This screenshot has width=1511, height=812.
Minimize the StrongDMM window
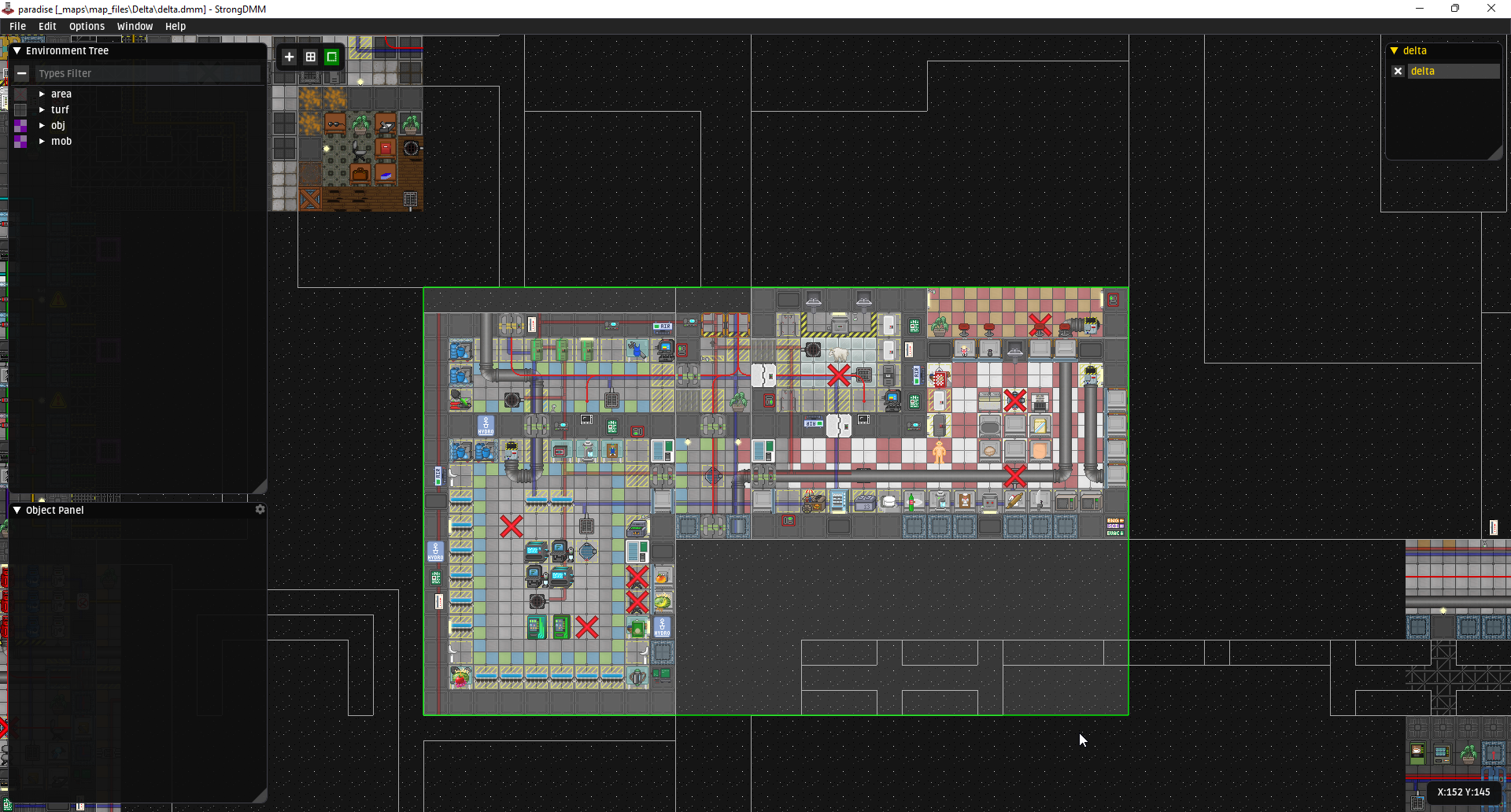point(1420,9)
